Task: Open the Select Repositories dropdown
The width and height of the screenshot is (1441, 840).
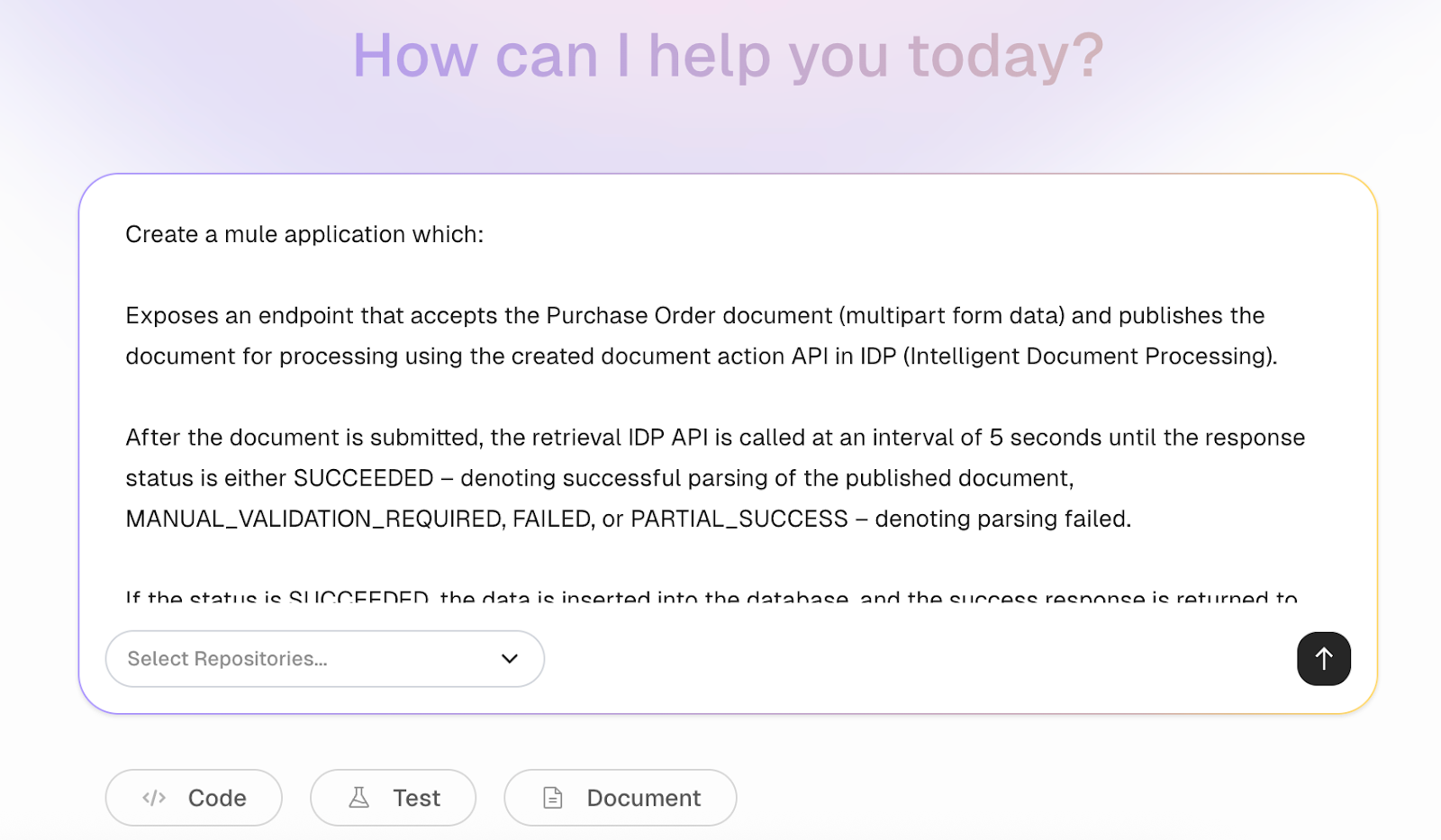Action: click(x=324, y=658)
